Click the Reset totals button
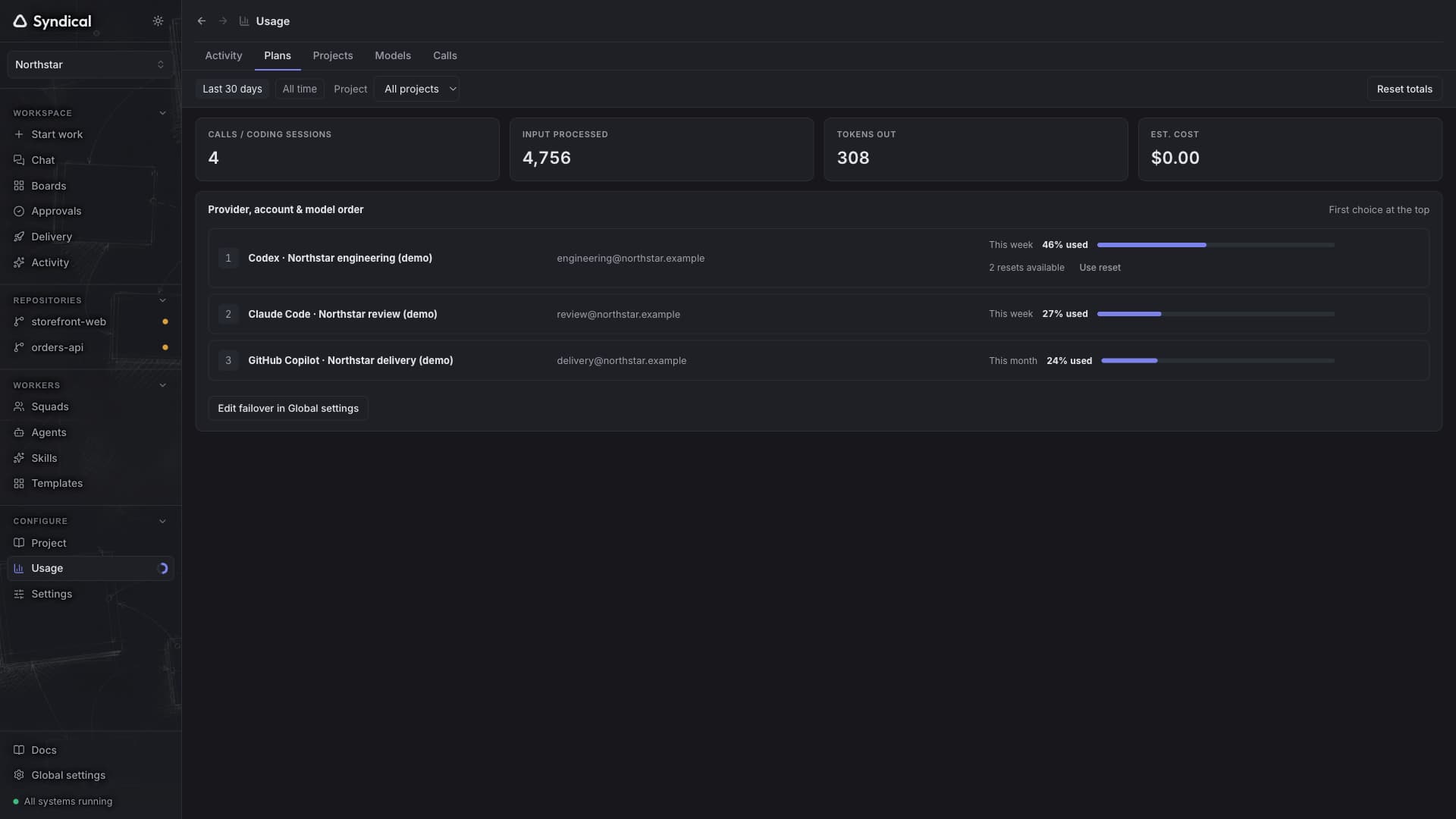 pyautogui.click(x=1404, y=89)
